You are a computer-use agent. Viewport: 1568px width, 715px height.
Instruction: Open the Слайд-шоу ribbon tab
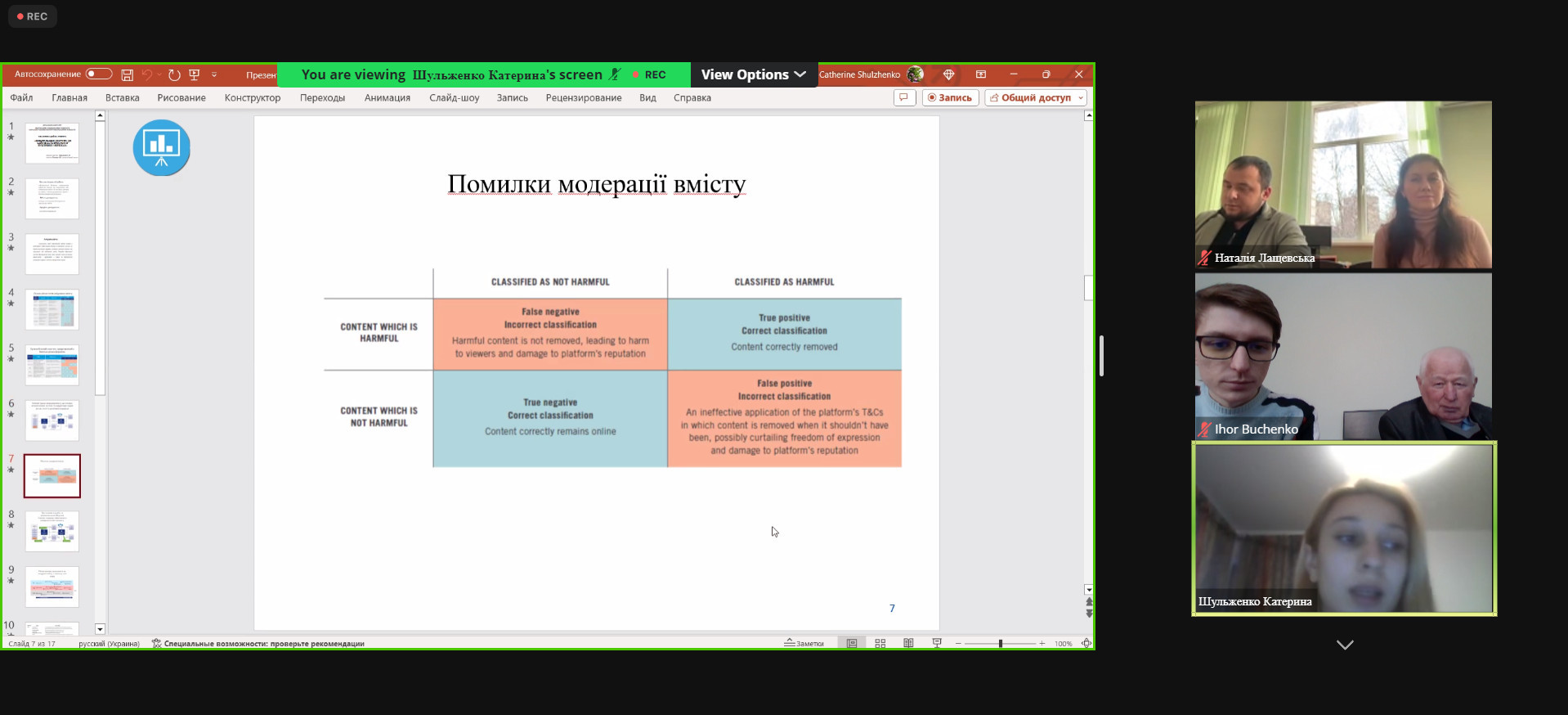(455, 97)
